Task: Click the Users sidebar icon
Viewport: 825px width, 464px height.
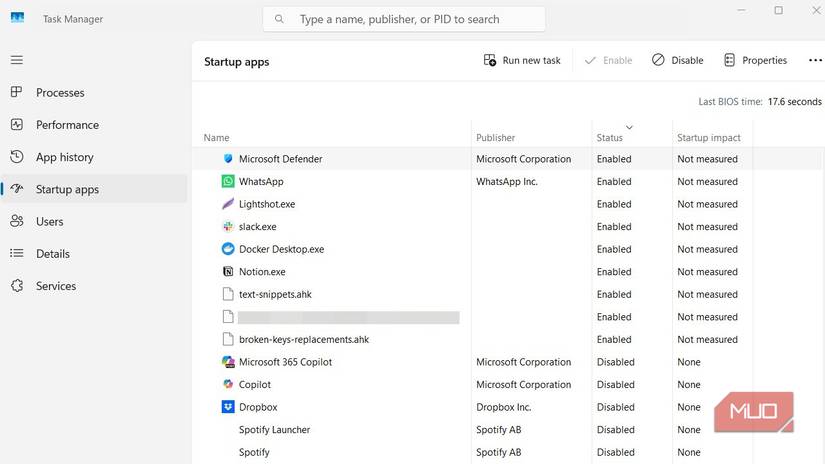Action: pos(17,221)
